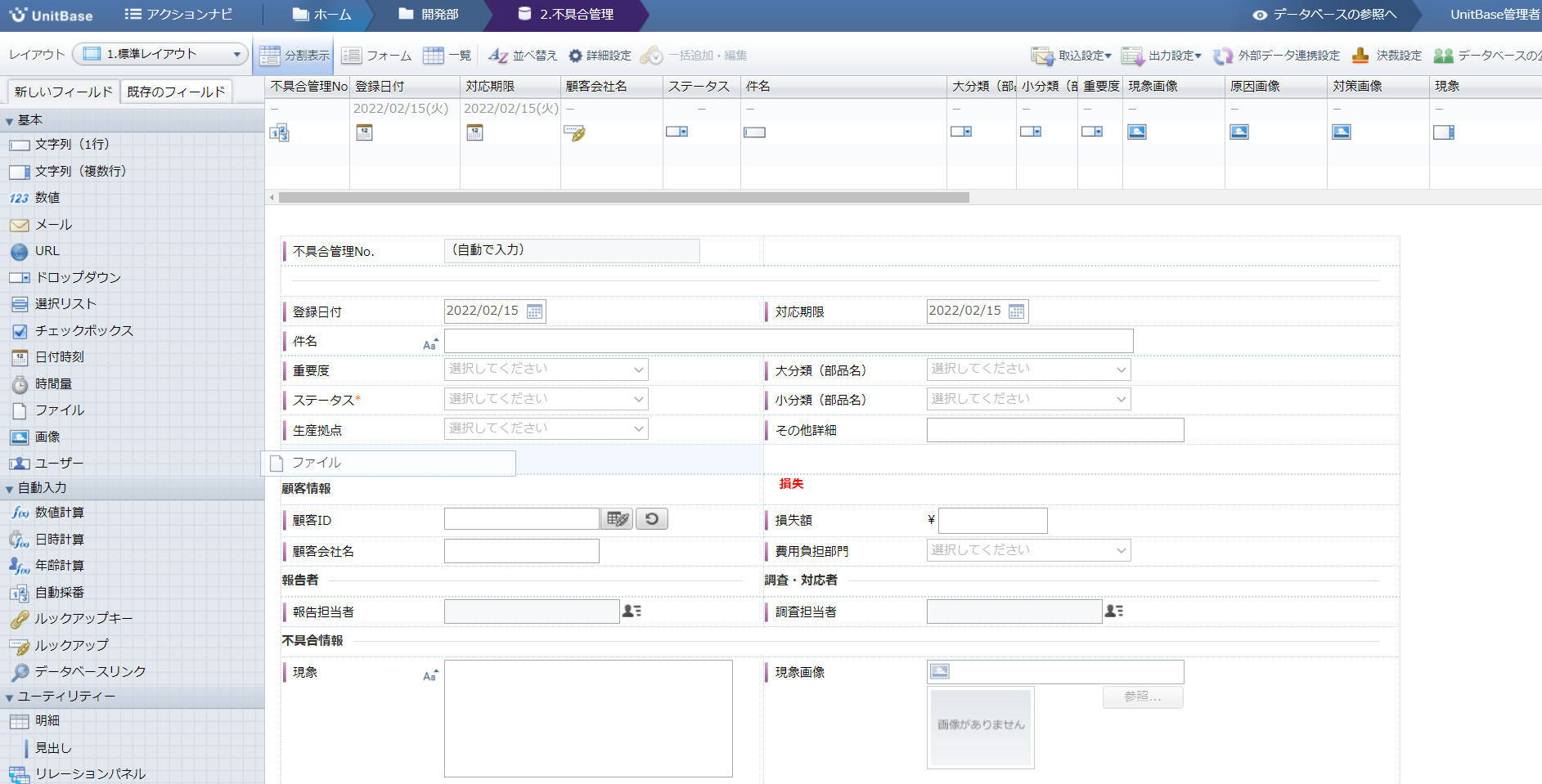This screenshot has height=784, width=1542.
Task: Go to ホーム breadcrumb
Action: pos(322,15)
